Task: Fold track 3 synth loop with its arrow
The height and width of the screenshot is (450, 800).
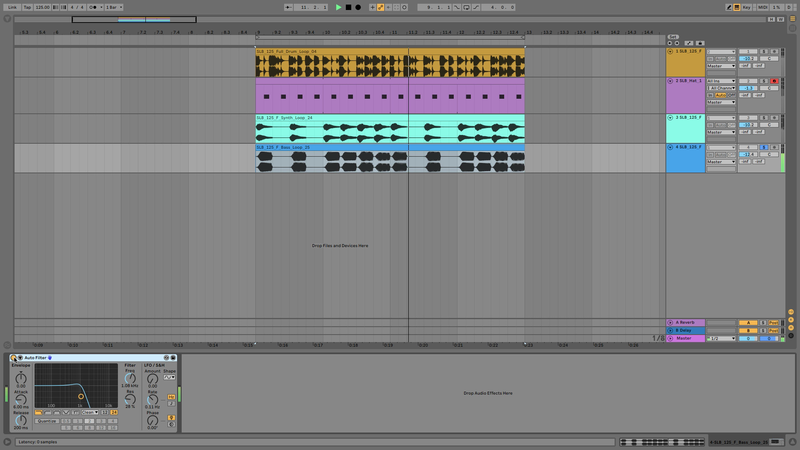Action: [x=670, y=117]
